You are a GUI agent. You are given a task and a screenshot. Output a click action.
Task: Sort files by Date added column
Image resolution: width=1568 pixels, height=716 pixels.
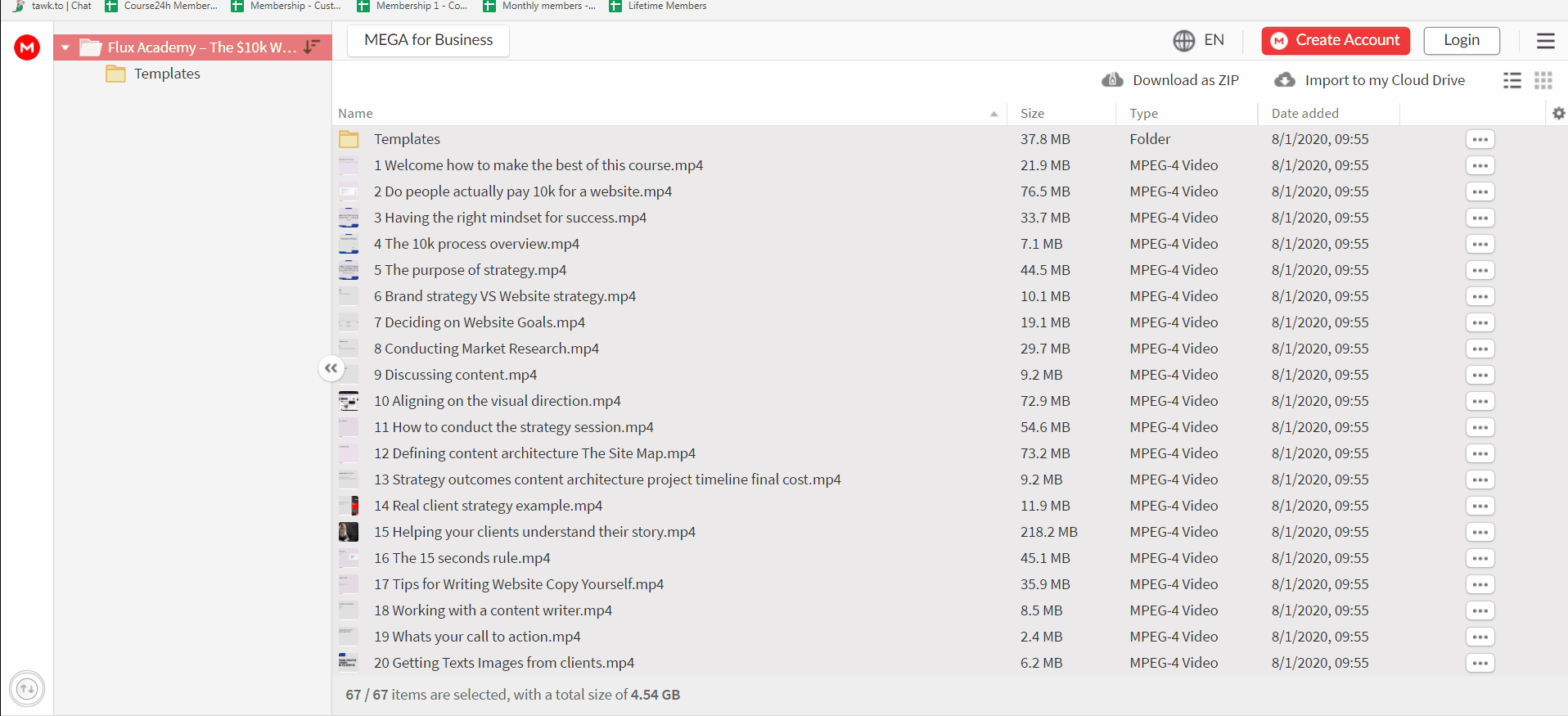coord(1304,114)
